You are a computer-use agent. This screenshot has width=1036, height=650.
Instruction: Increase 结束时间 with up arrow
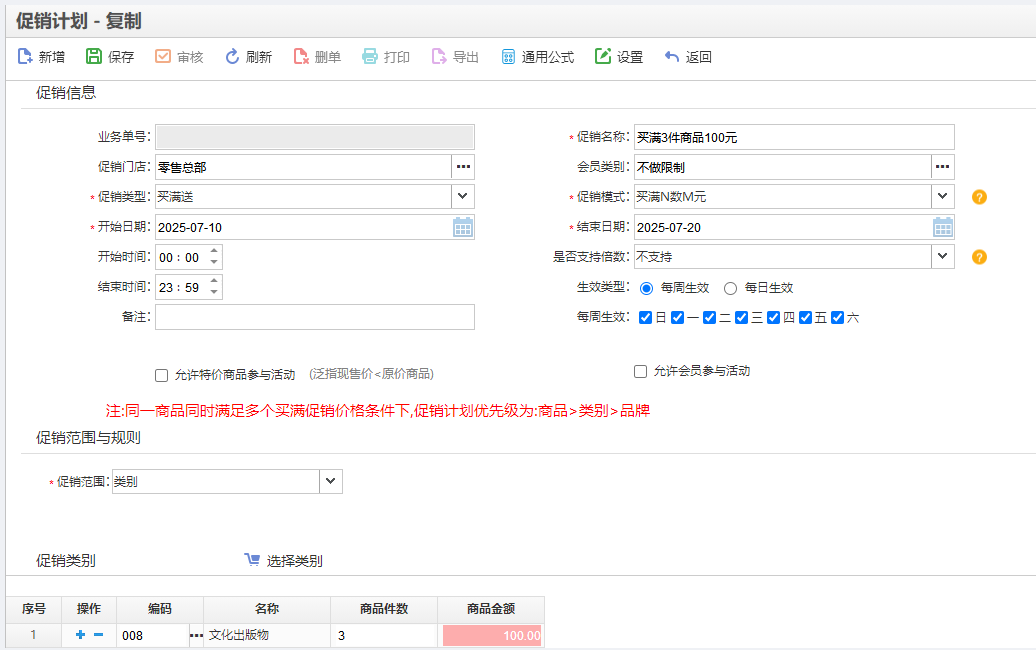tap(214, 281)
